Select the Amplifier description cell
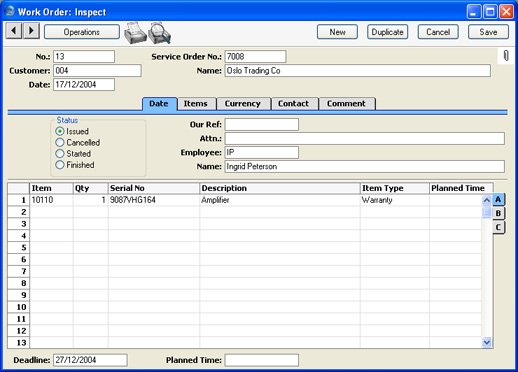This screenshot has width=518, height=372. click(x=280, y=200)
